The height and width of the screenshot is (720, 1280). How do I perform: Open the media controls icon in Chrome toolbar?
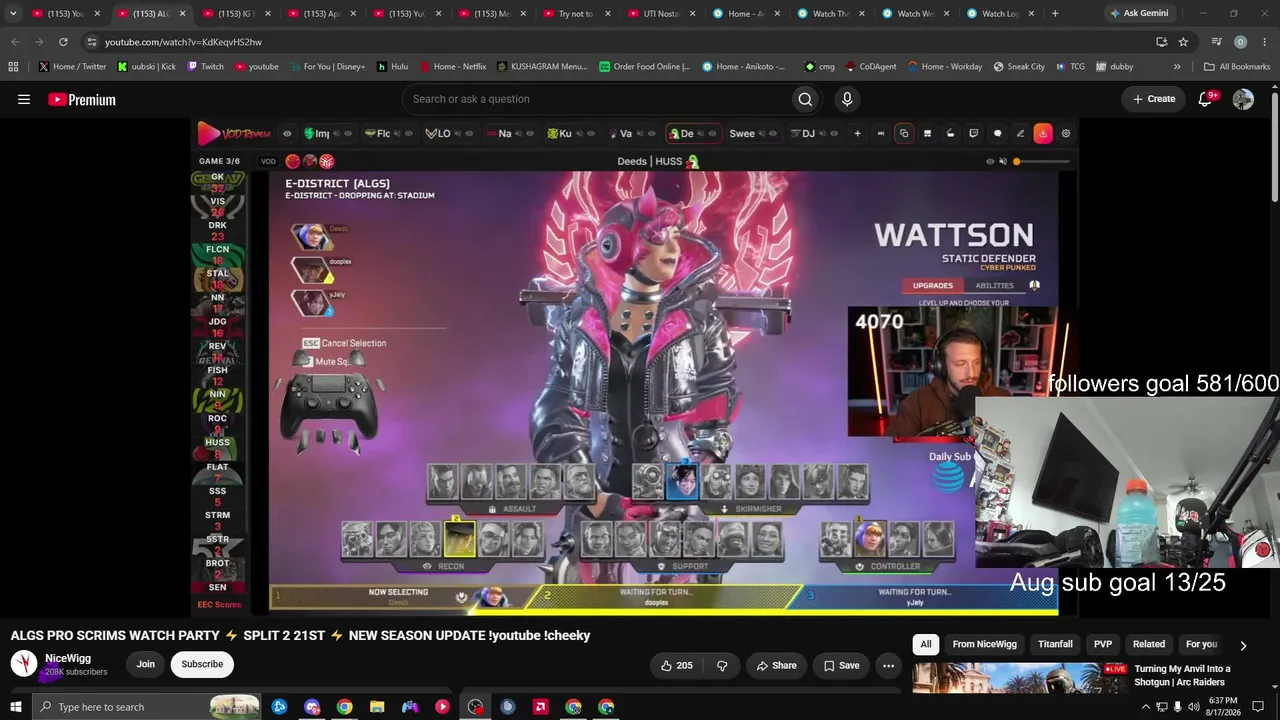[1216, 42]
